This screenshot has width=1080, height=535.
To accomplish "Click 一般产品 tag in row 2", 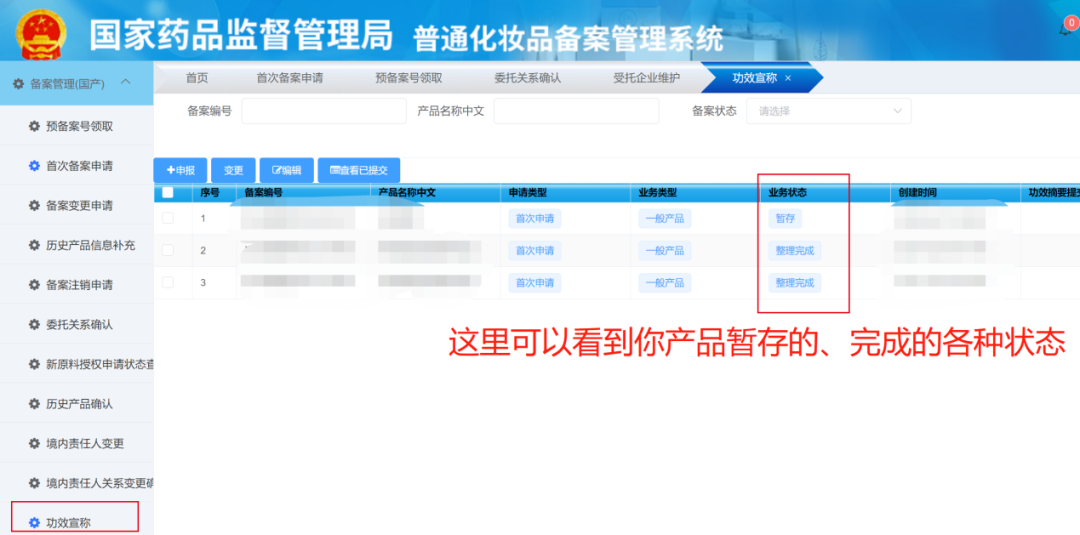I will [x=665, y=251].
